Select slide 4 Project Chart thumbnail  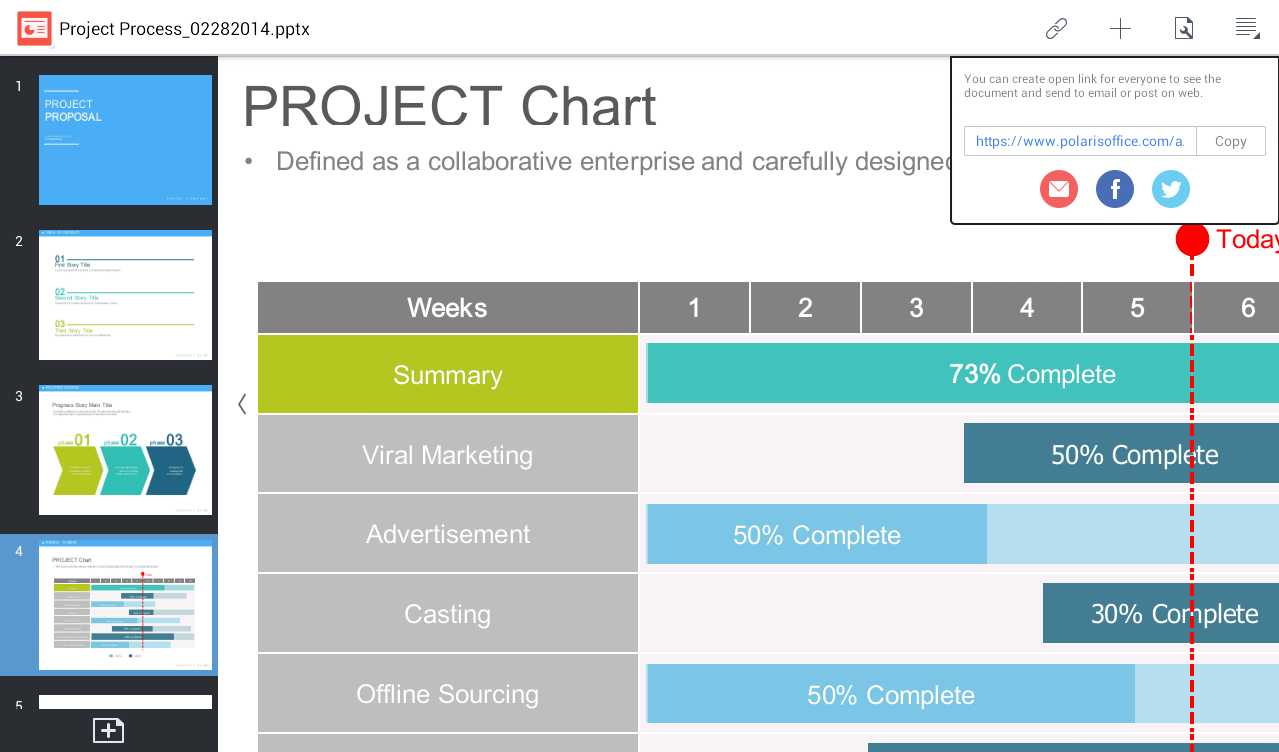pyautogui.click(x=125, y=605)
